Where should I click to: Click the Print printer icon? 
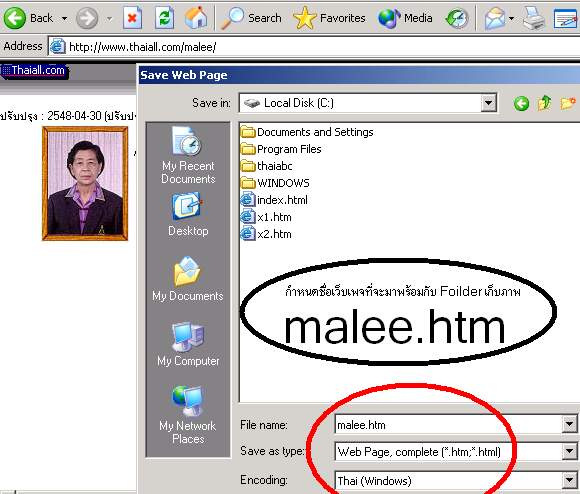(x=534, y=18)
